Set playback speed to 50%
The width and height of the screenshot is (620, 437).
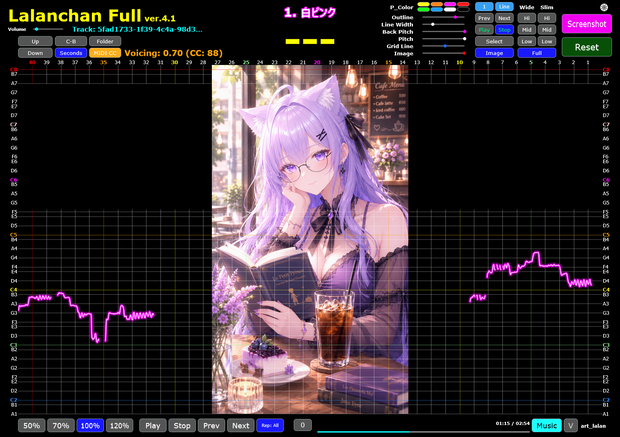[x=32, y=426]
